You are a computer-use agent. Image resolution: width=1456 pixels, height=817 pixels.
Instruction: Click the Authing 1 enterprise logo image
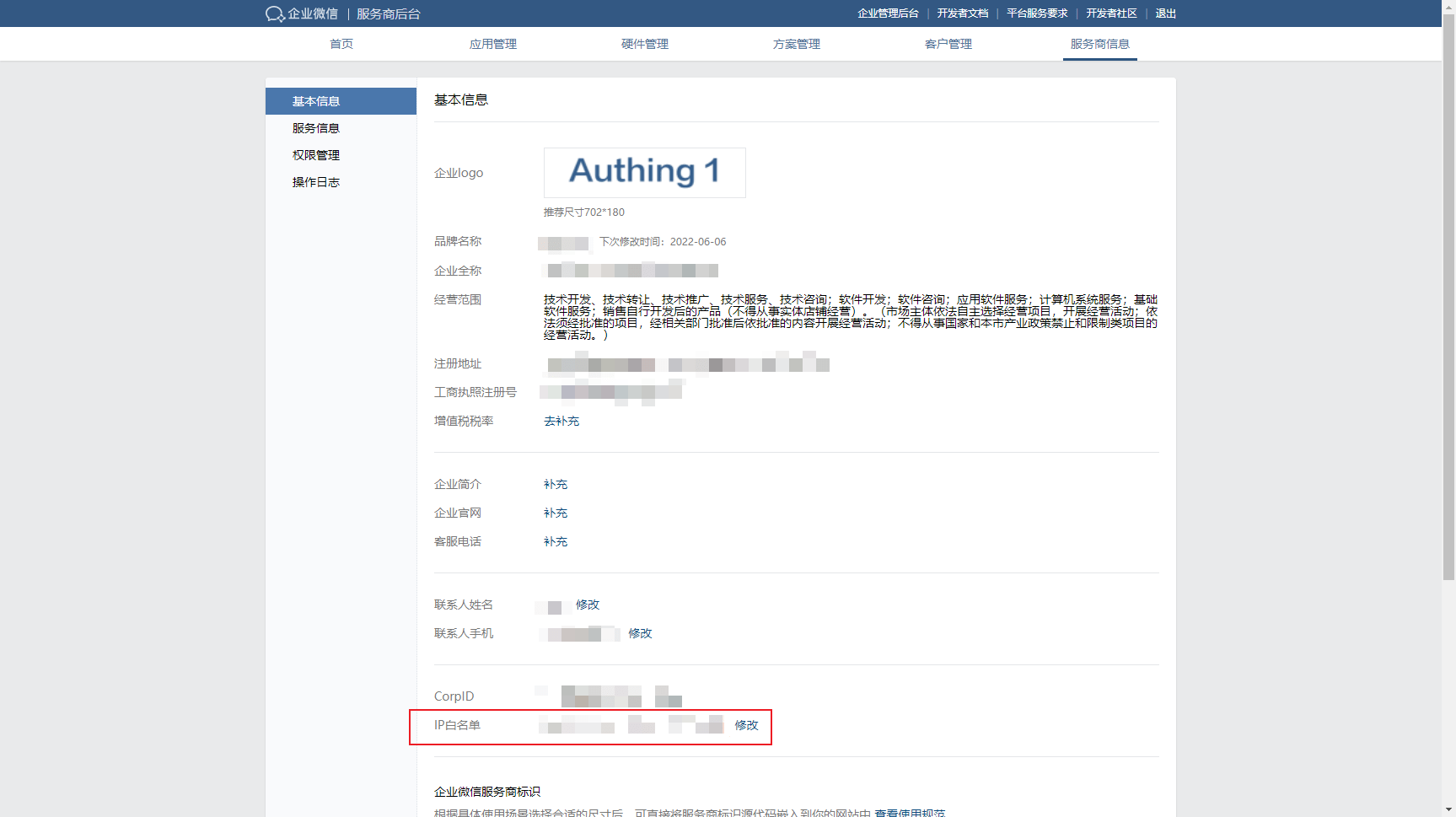point(644,172)
